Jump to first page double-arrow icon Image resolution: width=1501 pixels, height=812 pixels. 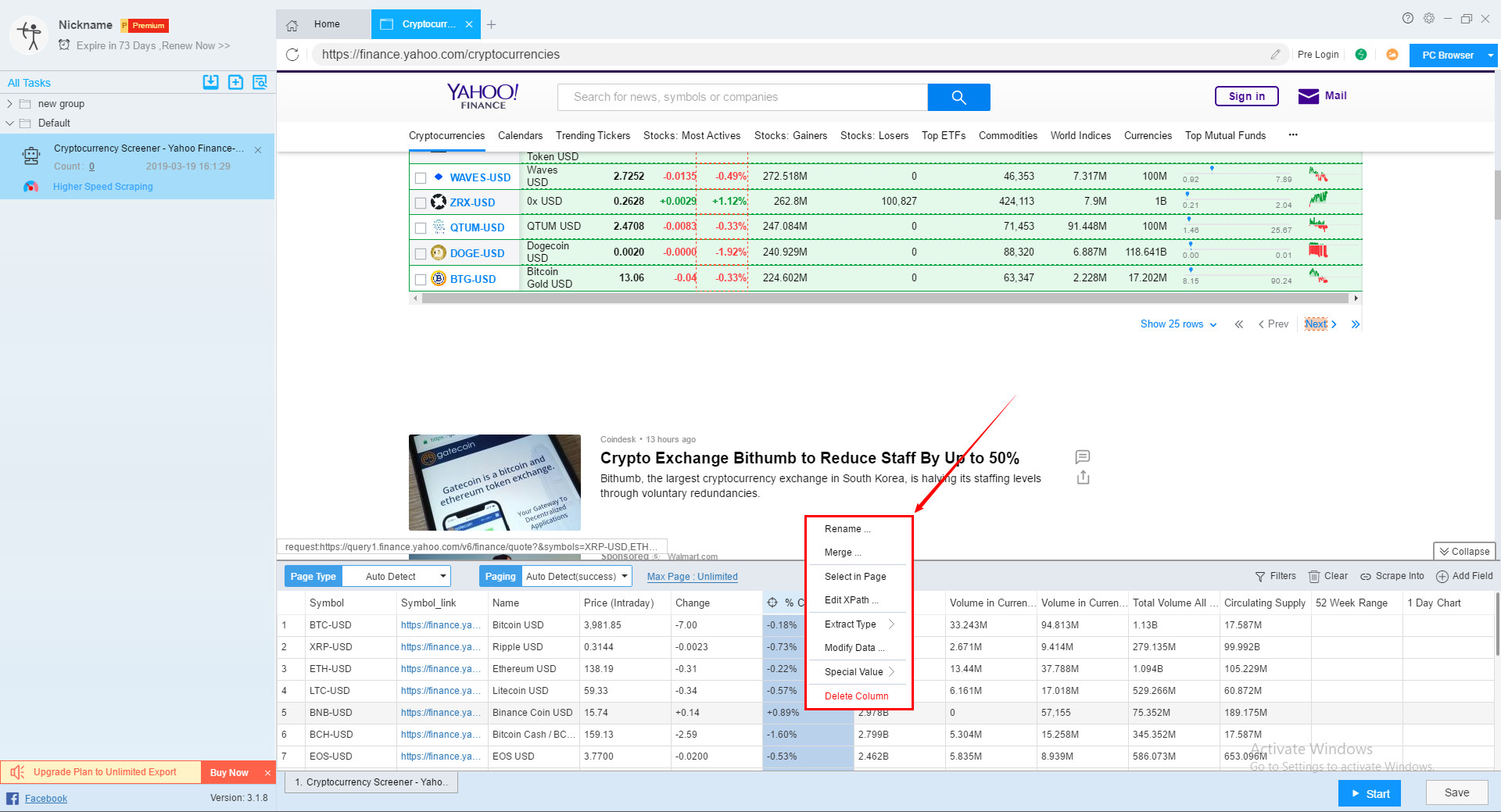tap(1239, 324)
